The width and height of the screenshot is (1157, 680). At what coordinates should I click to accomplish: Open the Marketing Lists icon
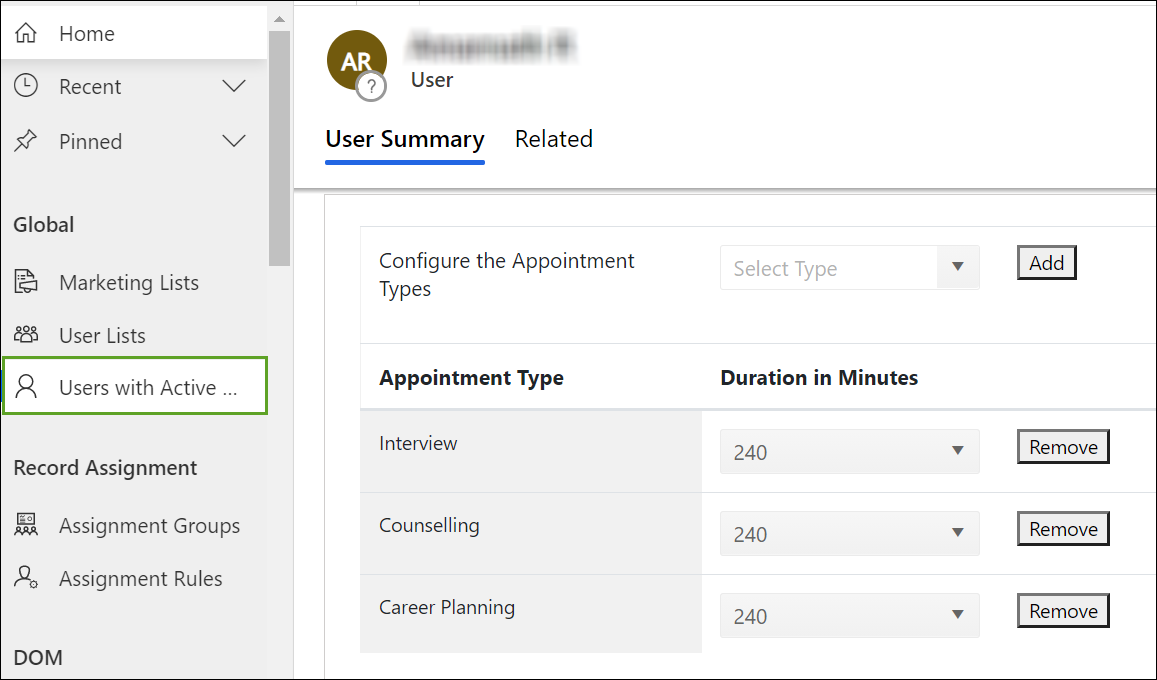(x=26, y=282)
